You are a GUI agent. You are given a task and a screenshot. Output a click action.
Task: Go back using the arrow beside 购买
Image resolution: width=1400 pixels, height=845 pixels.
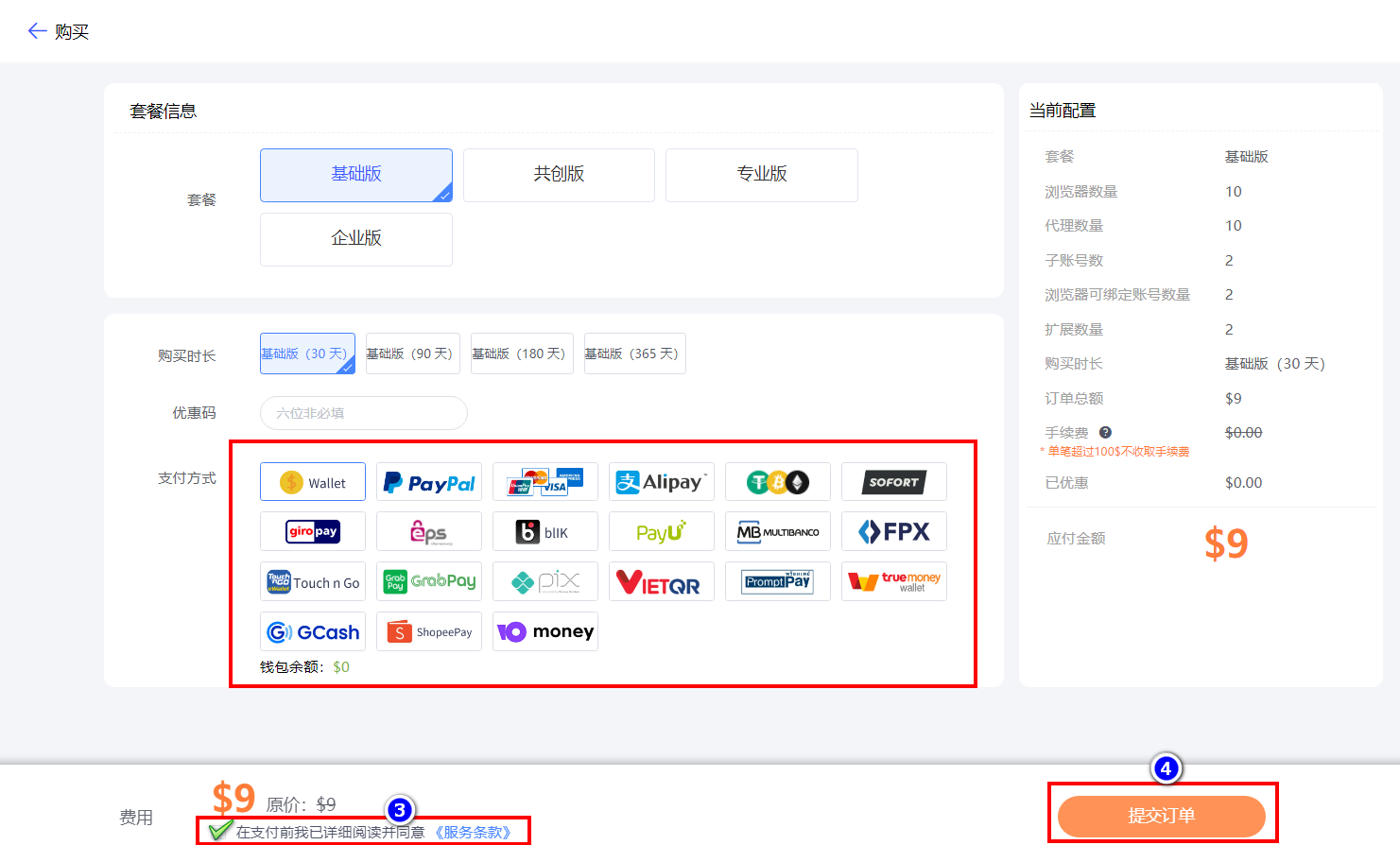37,31
